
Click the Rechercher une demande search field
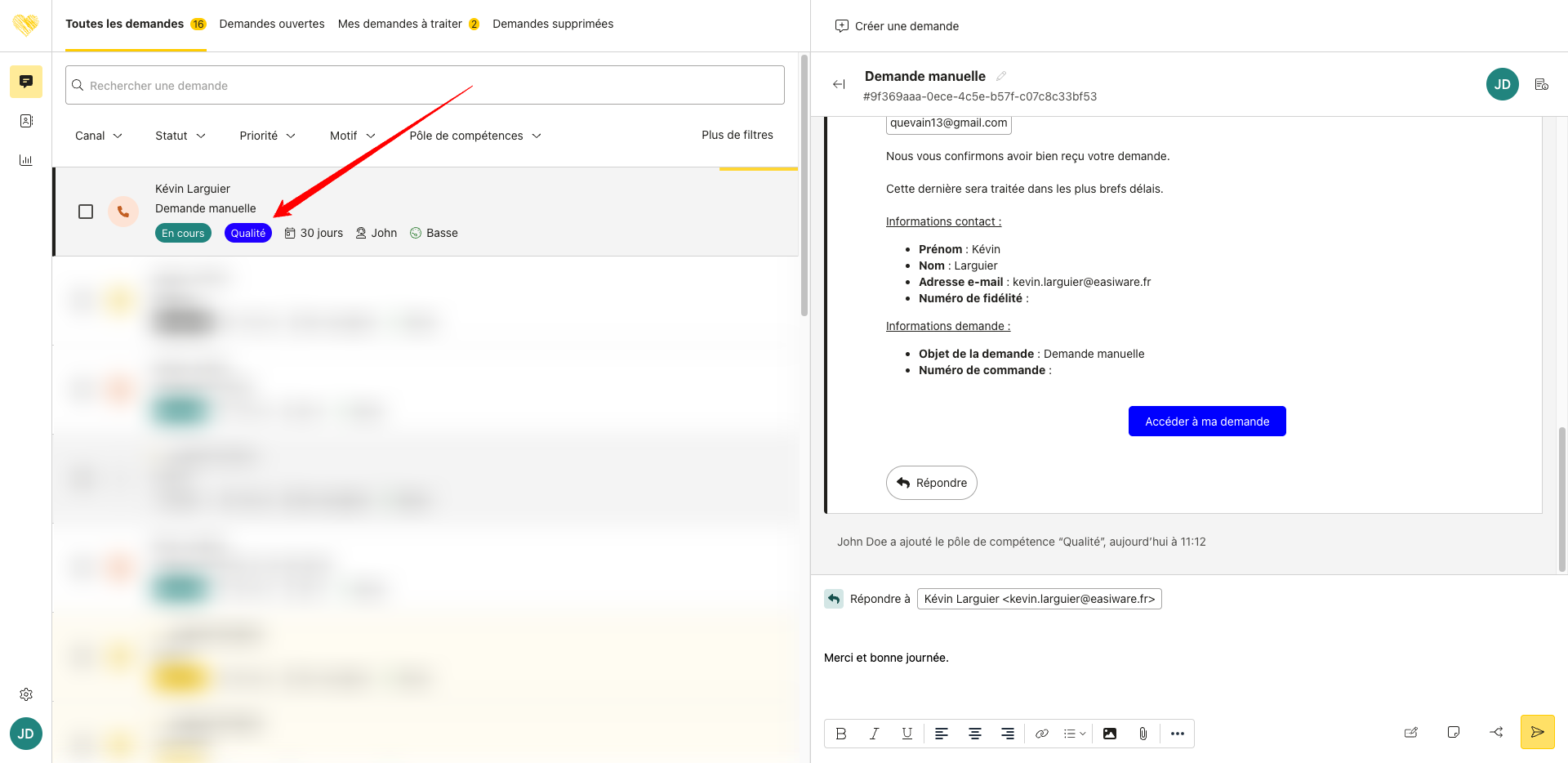point(425,85)
